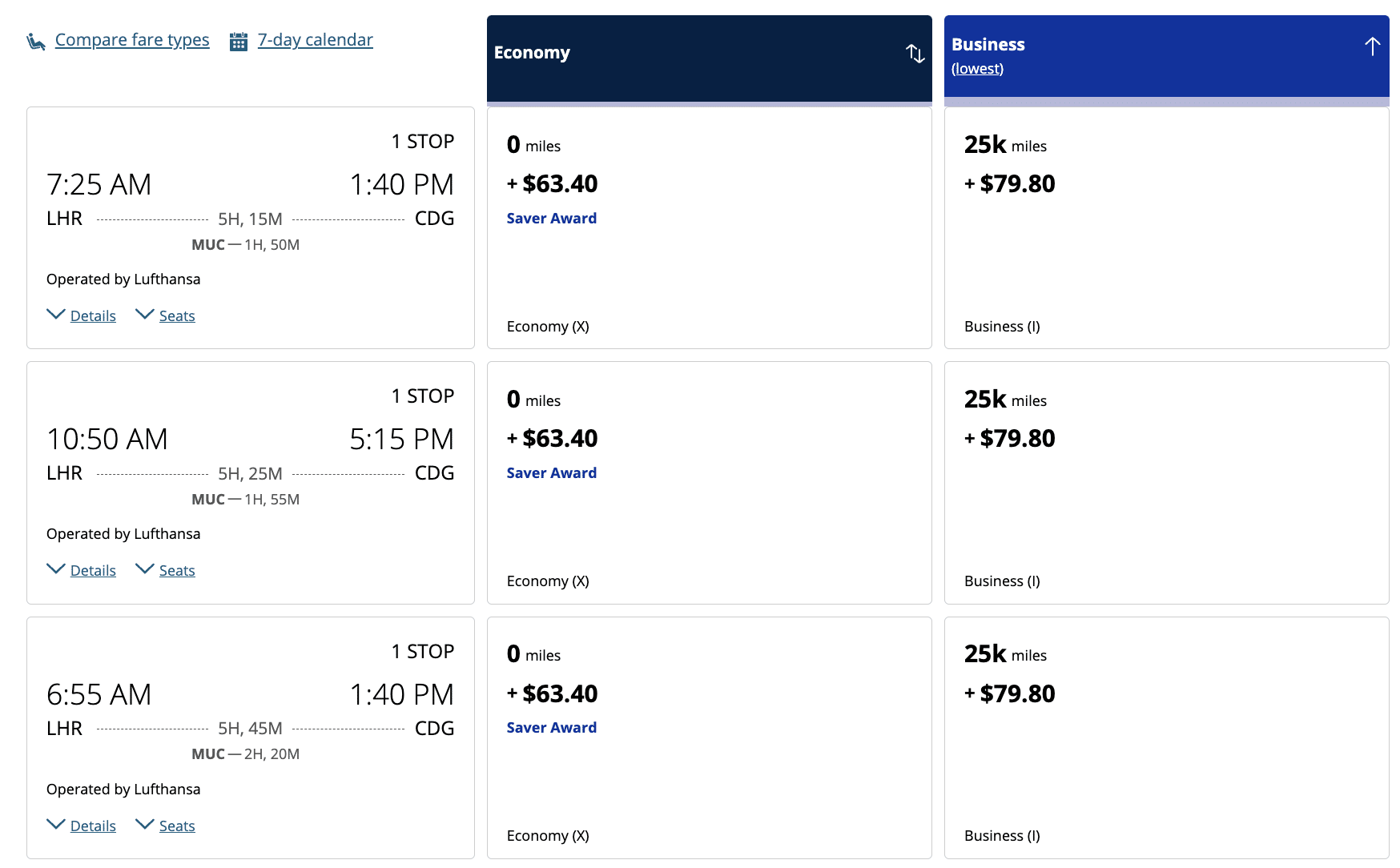The height and width of the screenshot is (868, 1400).
Task: Choose Business 25k miles on 7:25 AM flight
Action: pos(1166,228)
